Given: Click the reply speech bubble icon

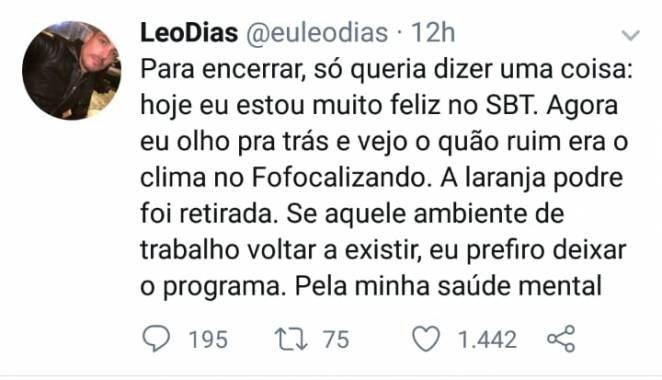Looking at the screenshot, I should (156, 339).
